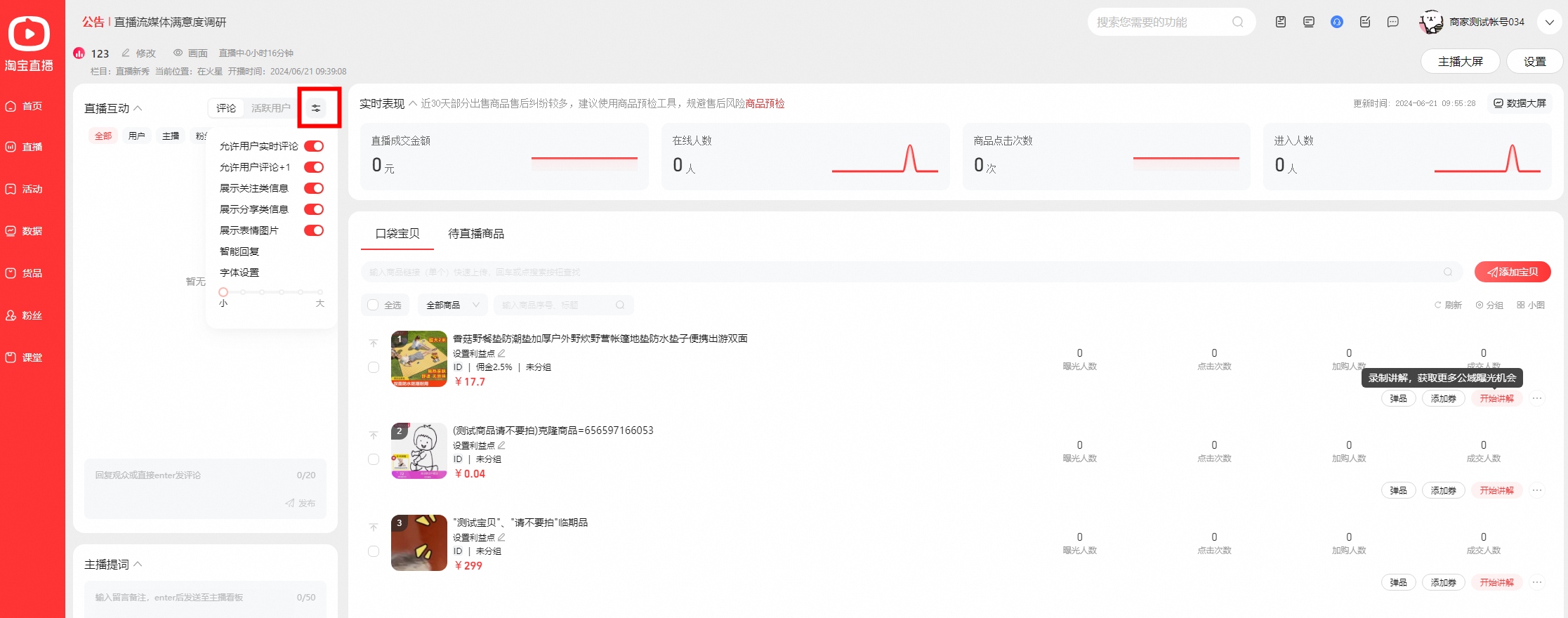
Task: Pin second product to top arrow
Action: click(x=374, y=435)
